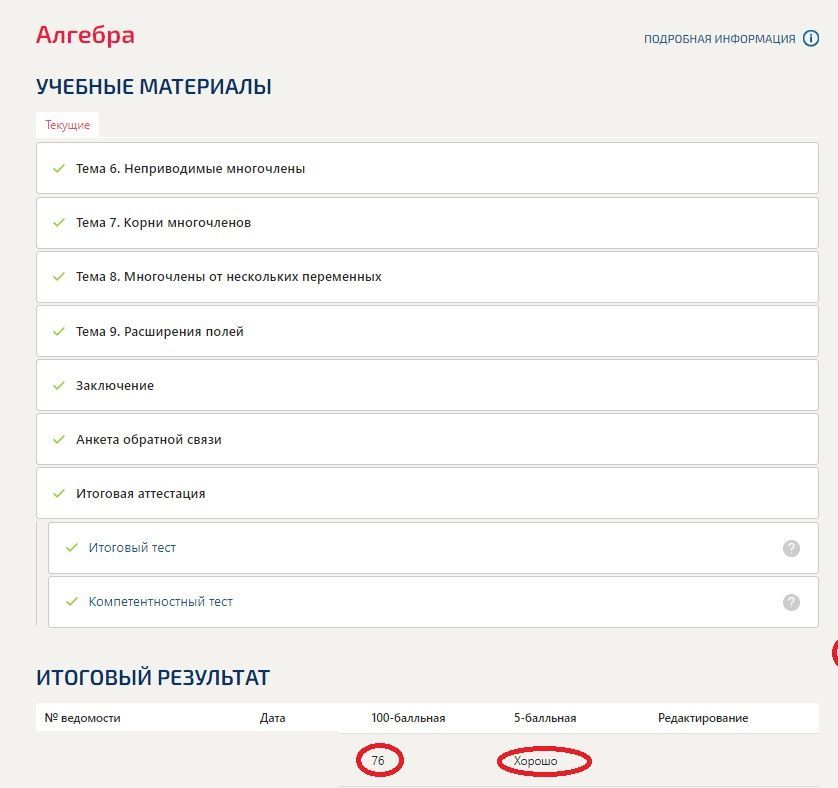Screen dimensions: 838x788
Task: Click help icon for Компетентностный тест
Action: click(x=791, y=602)
